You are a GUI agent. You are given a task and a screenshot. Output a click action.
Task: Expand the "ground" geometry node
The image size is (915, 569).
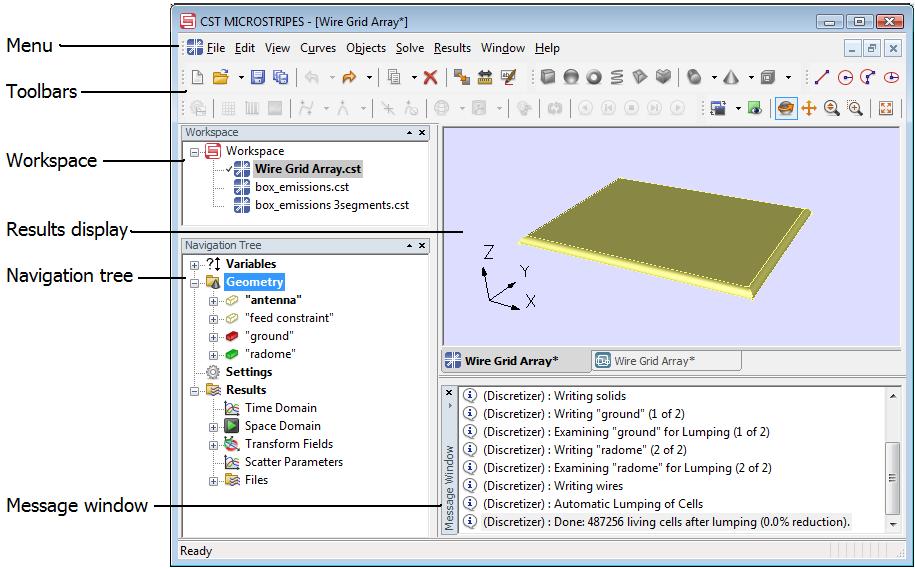214,337
